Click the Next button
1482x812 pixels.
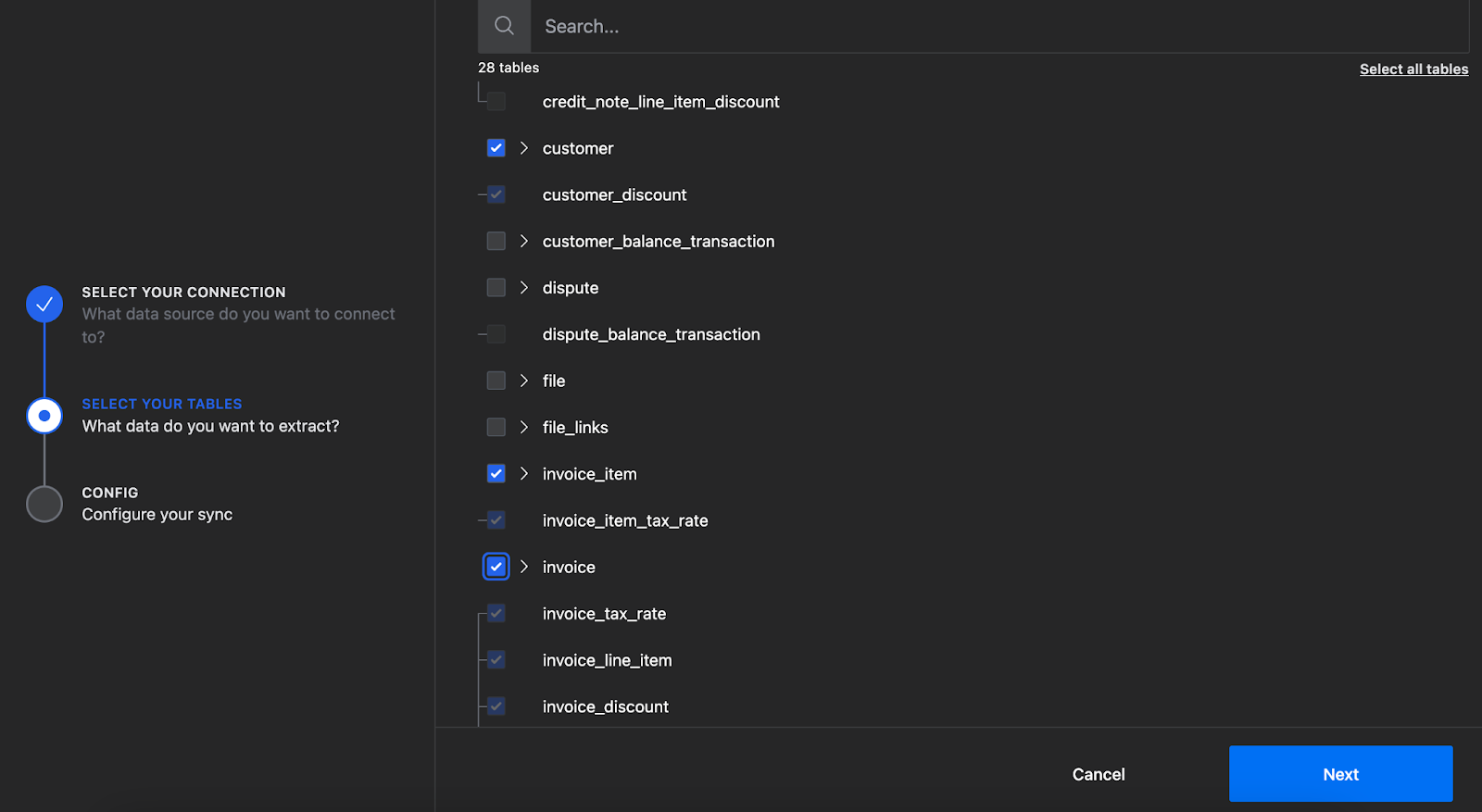[1340, 774]
